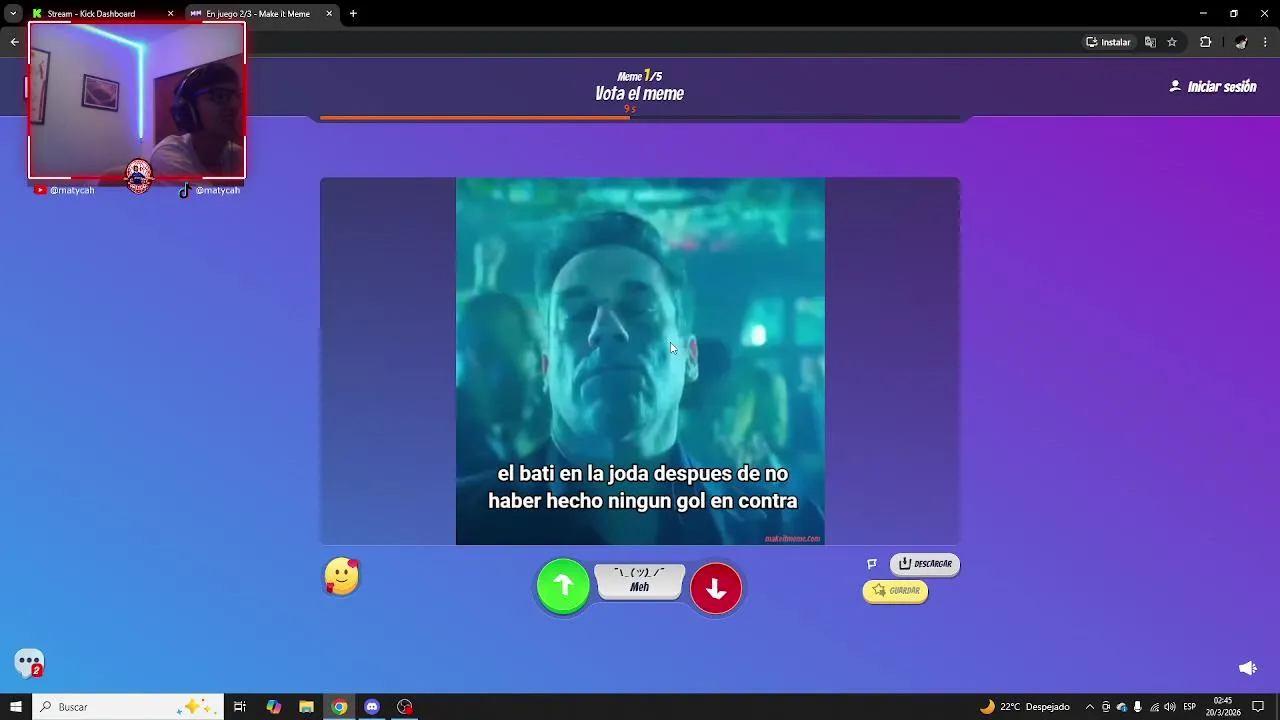Open the 22°C Despejado weather widget
The width and height of the screenshot is (1280, 720).
(1025, 707)
